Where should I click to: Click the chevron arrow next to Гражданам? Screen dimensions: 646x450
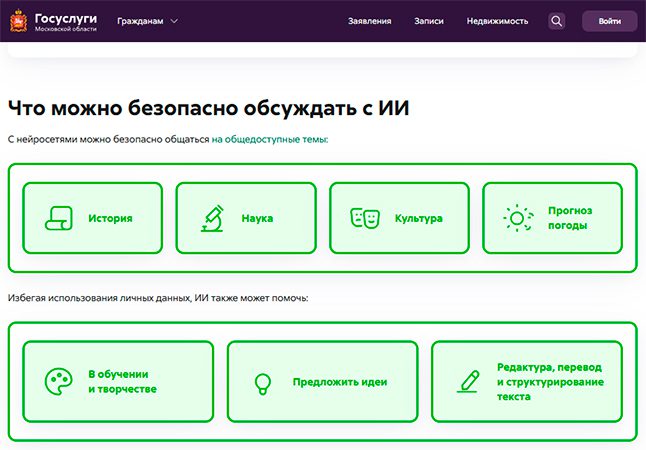[x=174, y=21]
